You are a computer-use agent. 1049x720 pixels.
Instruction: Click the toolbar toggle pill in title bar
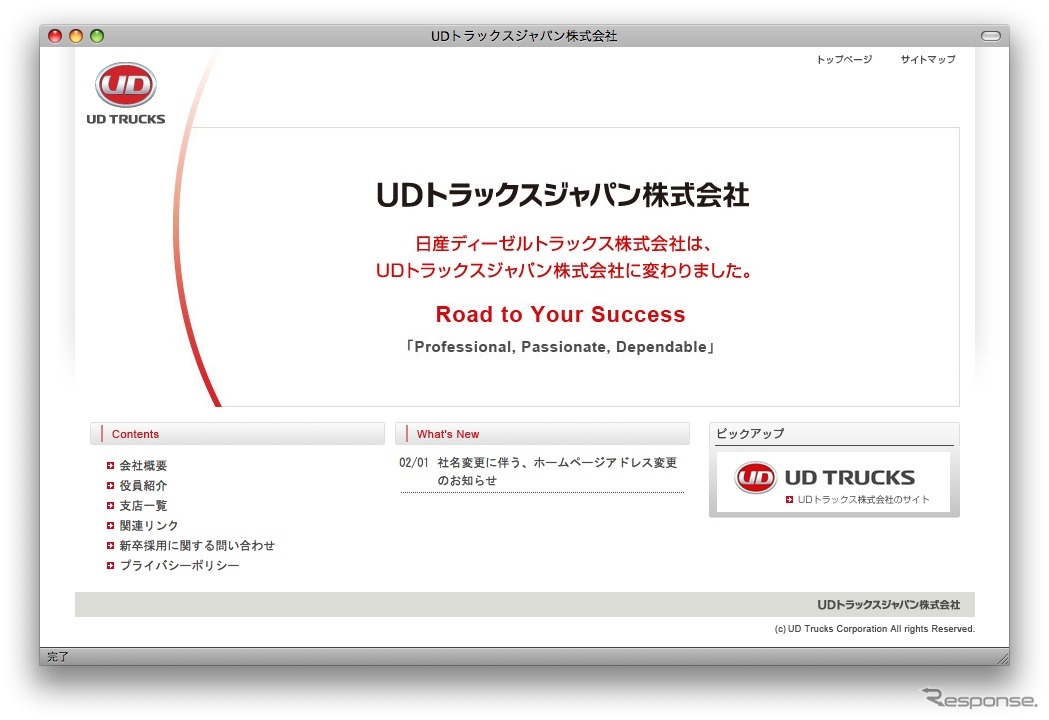[x=991, y=36]
